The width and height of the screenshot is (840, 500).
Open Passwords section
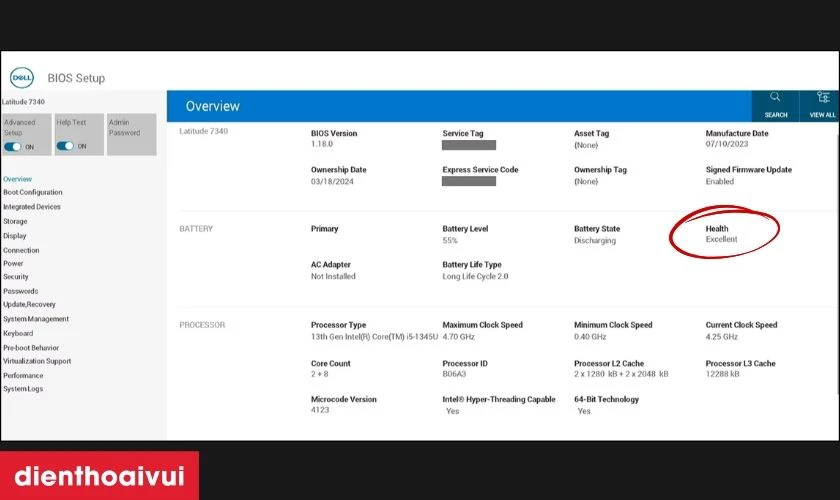coord(20,291)
